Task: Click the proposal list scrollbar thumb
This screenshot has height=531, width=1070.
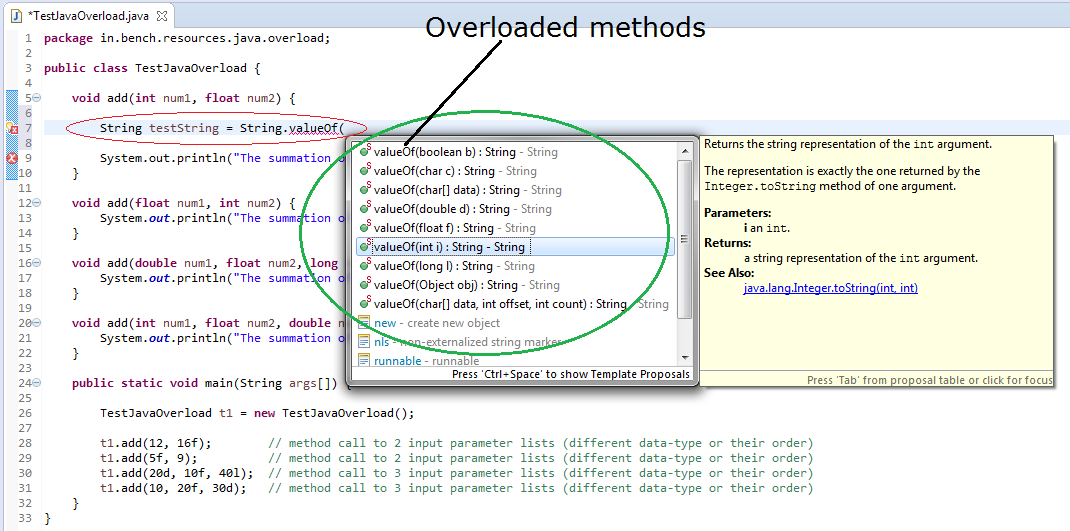Action: point(684,239)
